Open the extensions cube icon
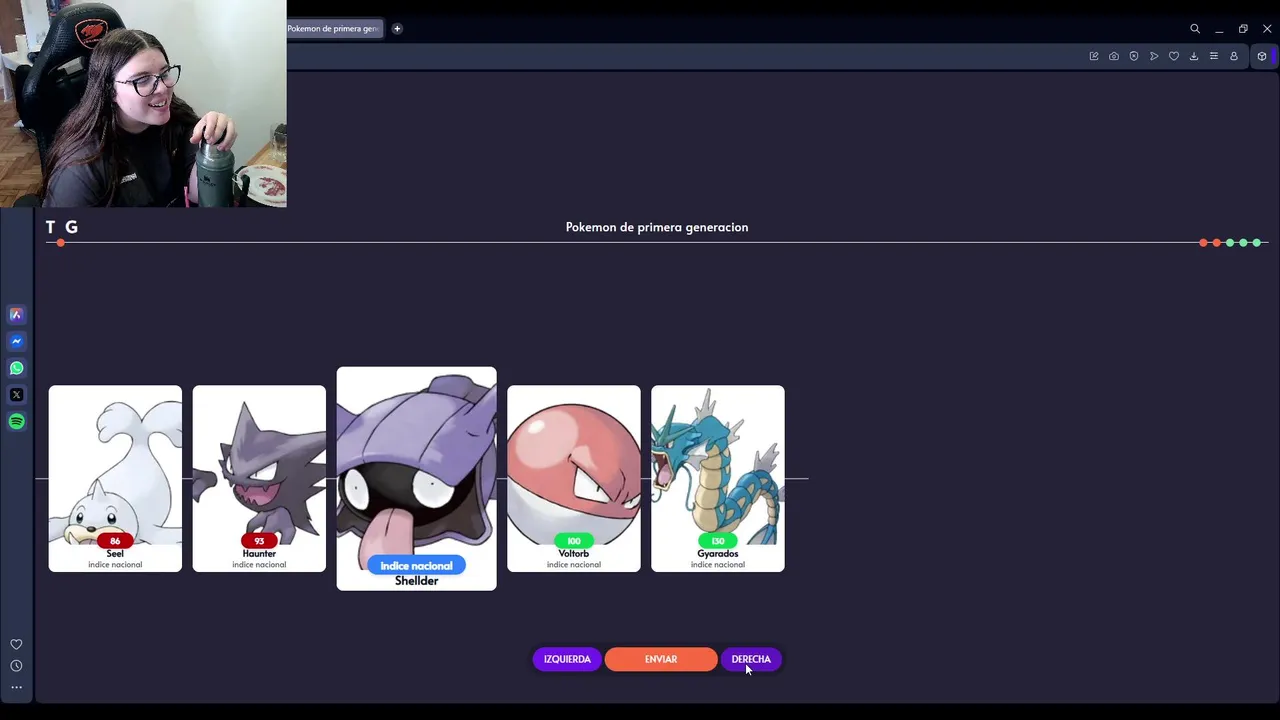 point(1262,56)
